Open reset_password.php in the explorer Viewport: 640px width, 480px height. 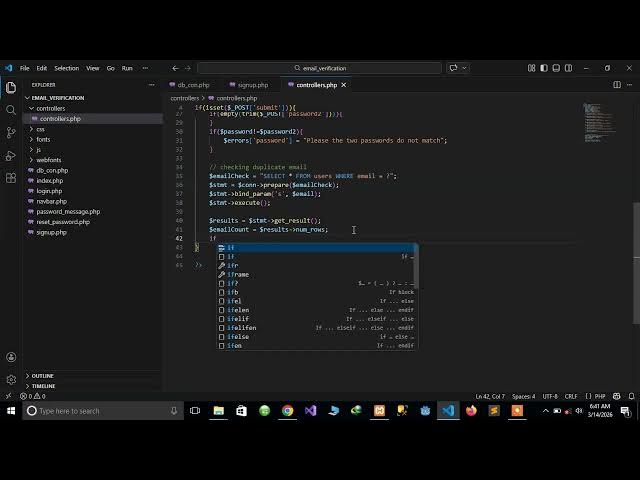[63, 222]
